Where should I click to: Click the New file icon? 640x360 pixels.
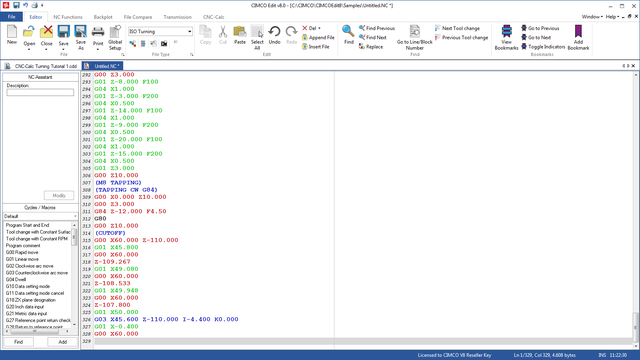[x=12, y=32]
